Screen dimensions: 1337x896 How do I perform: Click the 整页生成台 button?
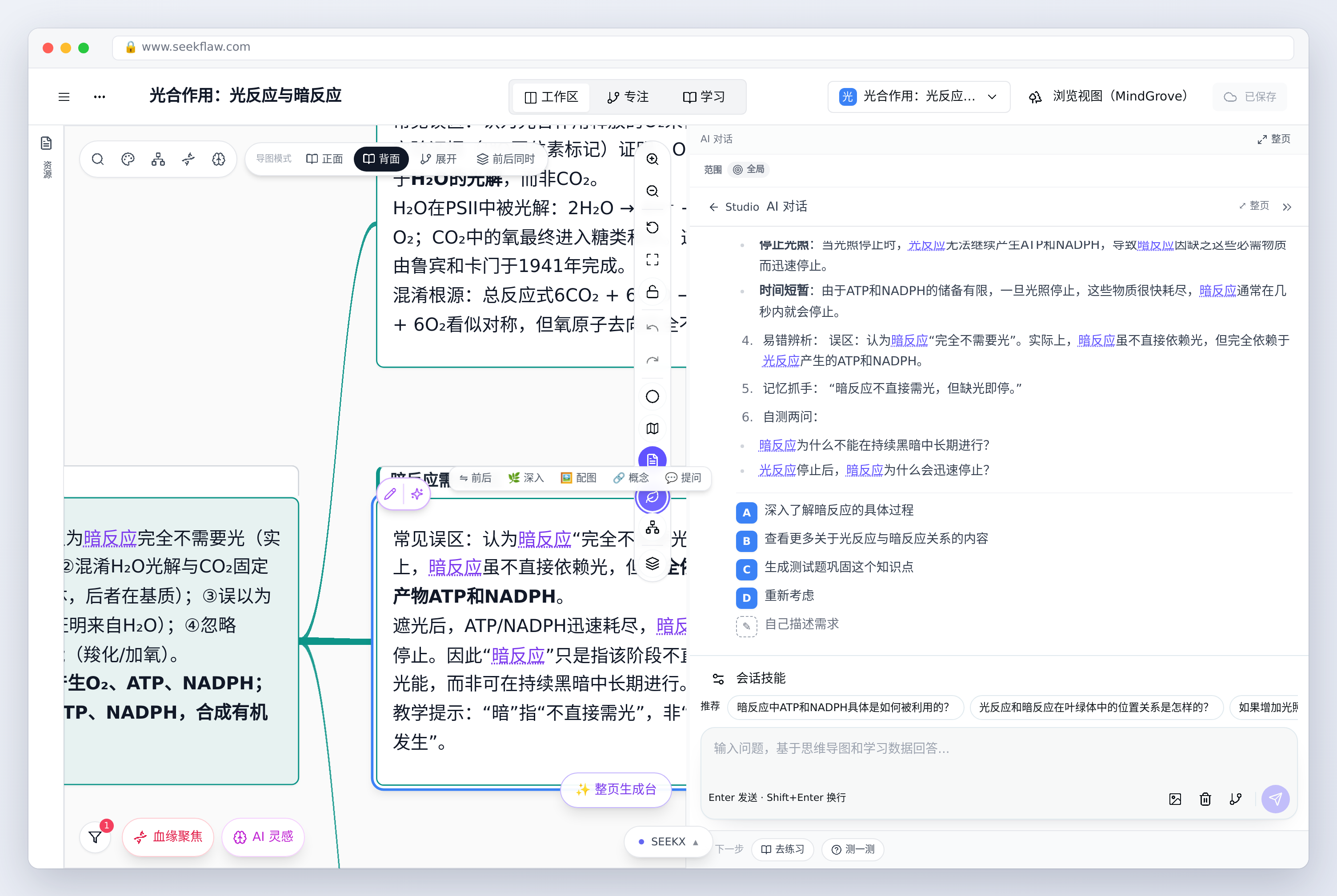click(x=616, y=790)
